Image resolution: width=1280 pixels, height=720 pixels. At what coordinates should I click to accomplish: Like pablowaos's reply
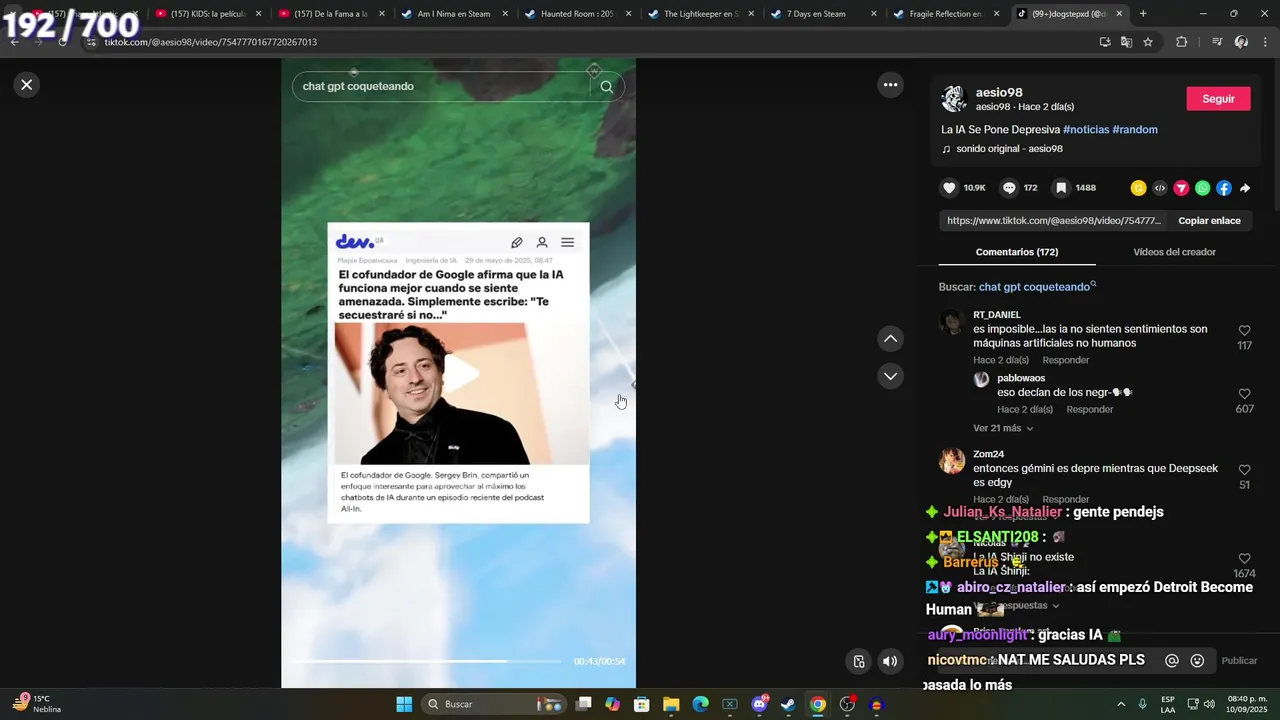pos(1244,394)
